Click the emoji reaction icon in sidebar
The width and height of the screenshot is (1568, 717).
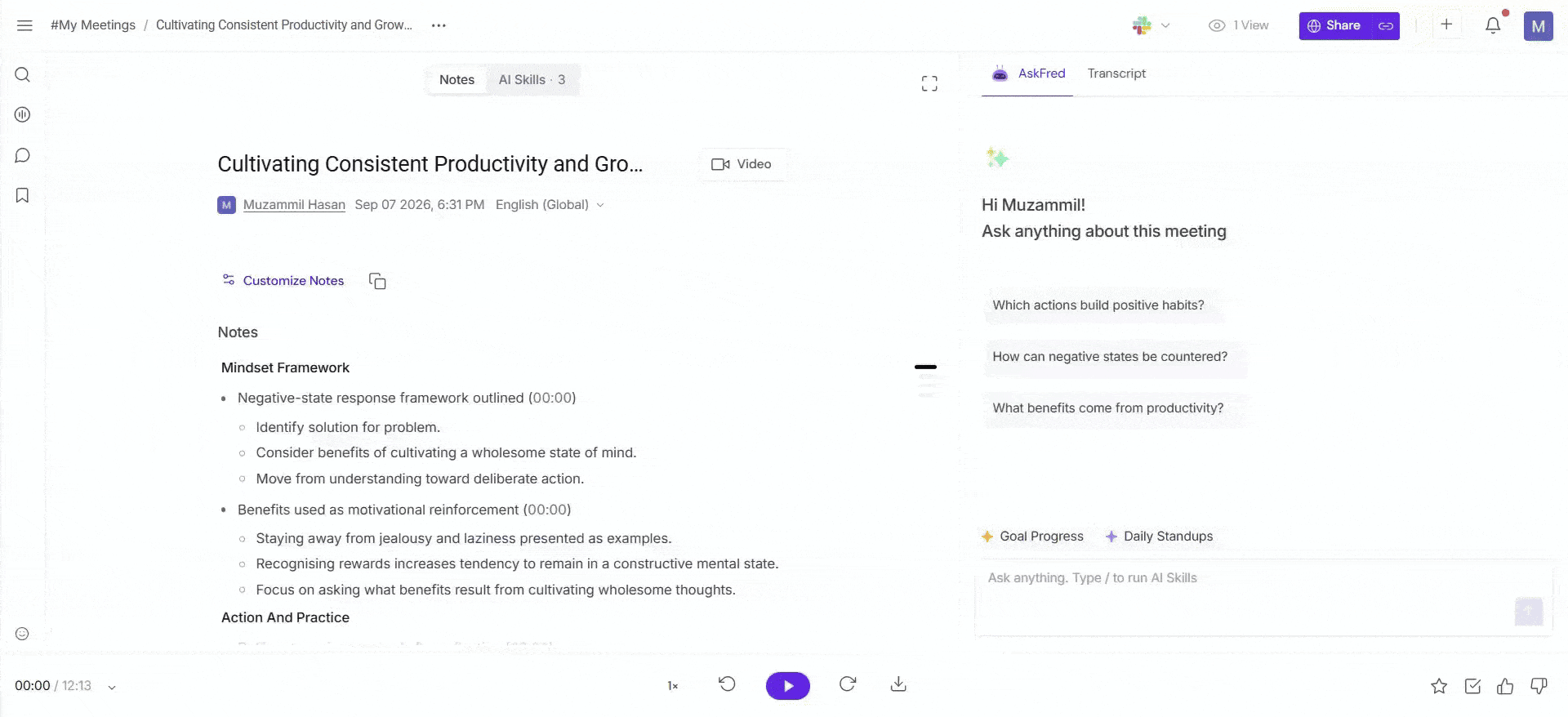pos(22,634)
